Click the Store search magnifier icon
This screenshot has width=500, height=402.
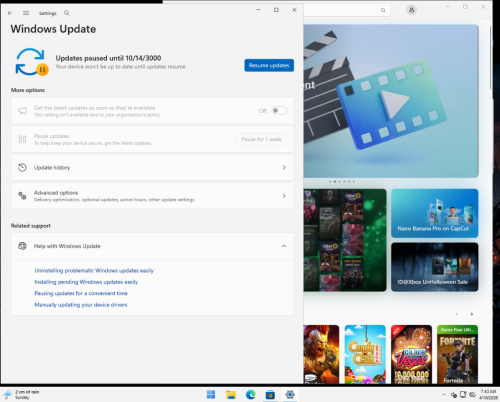click(x=383, y=10)
